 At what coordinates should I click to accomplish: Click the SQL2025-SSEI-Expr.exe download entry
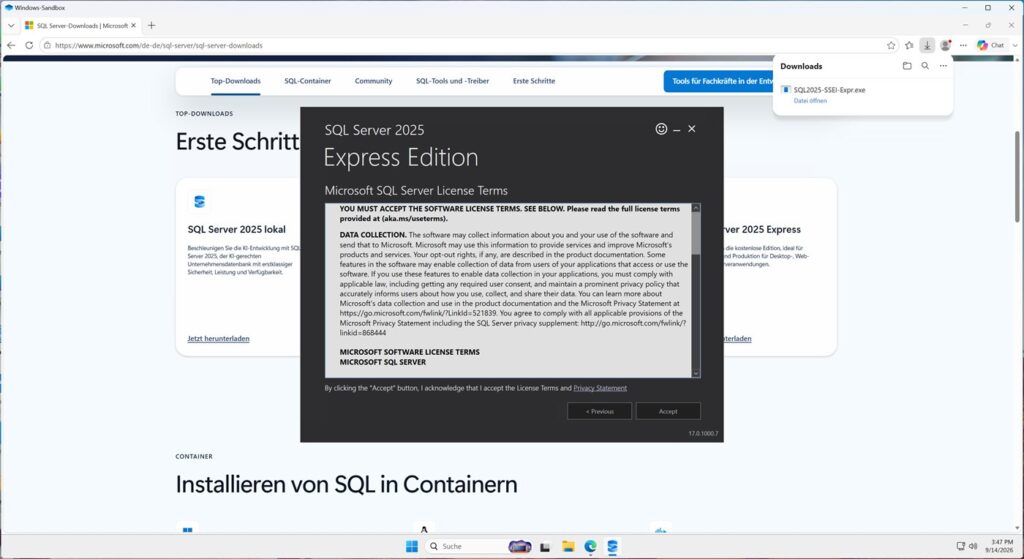(x=829, y=90)
